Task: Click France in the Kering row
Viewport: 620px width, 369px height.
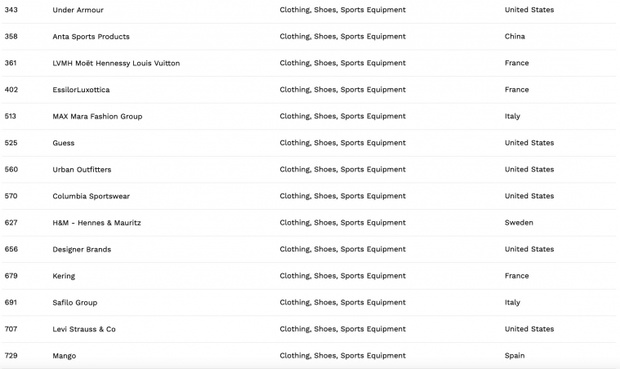Action: click(x=516, y=276)
